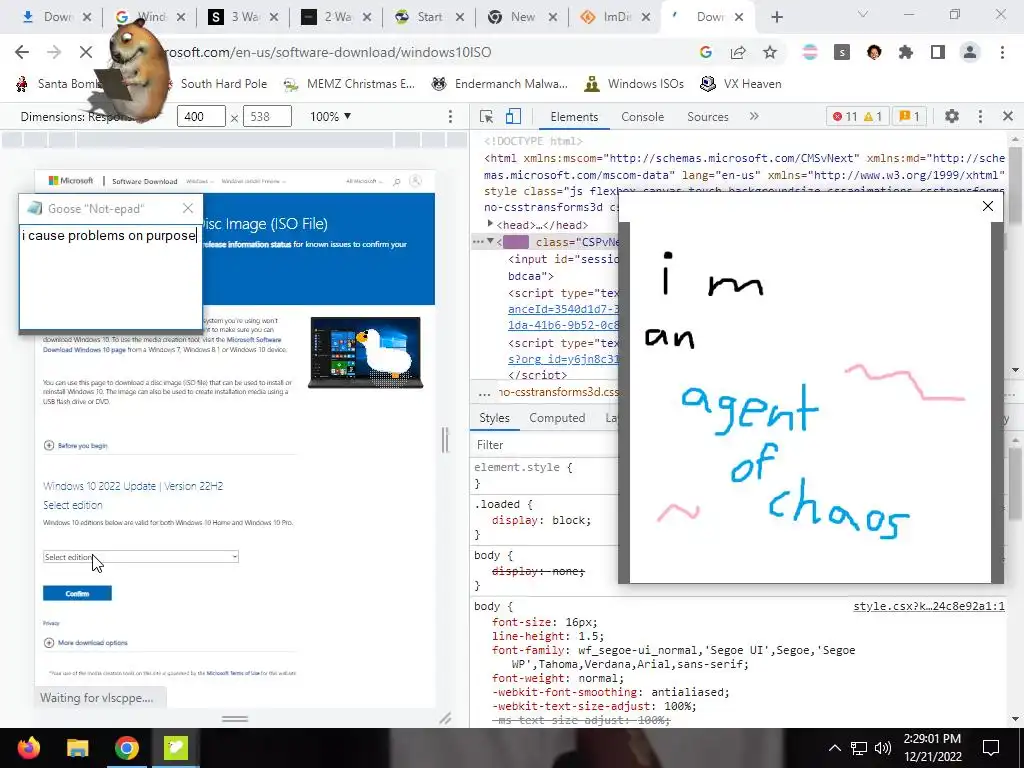The width and height of the screenshot is (1024, 768).
Task: Click the Microsoft logo on the page
Action: point(71,181)
